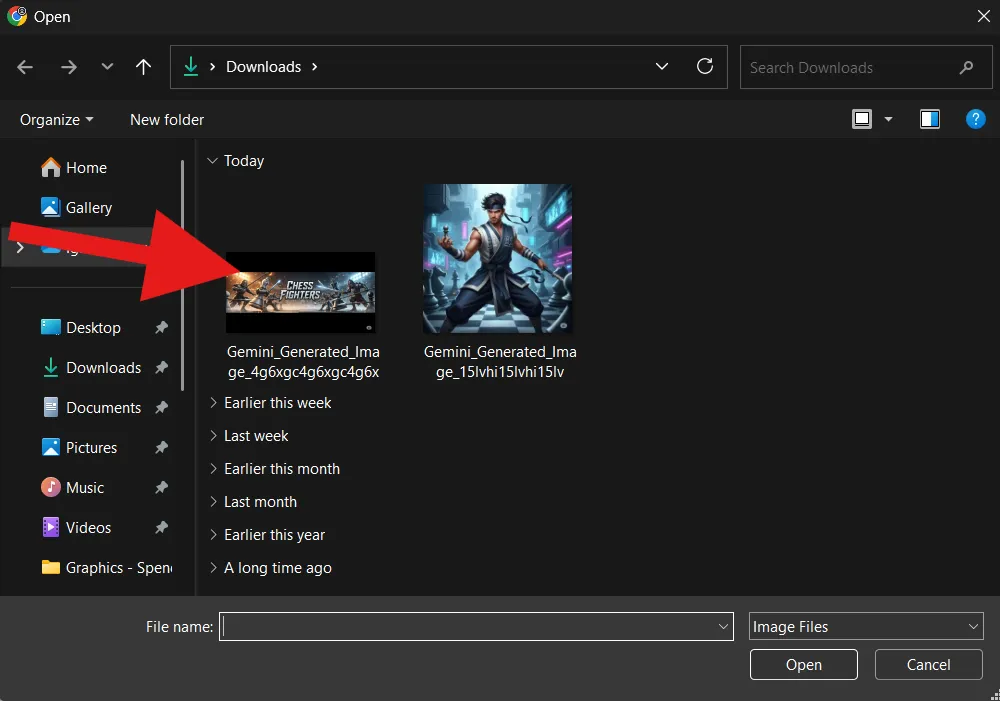Toggle the preview pane

click(929, 119)
